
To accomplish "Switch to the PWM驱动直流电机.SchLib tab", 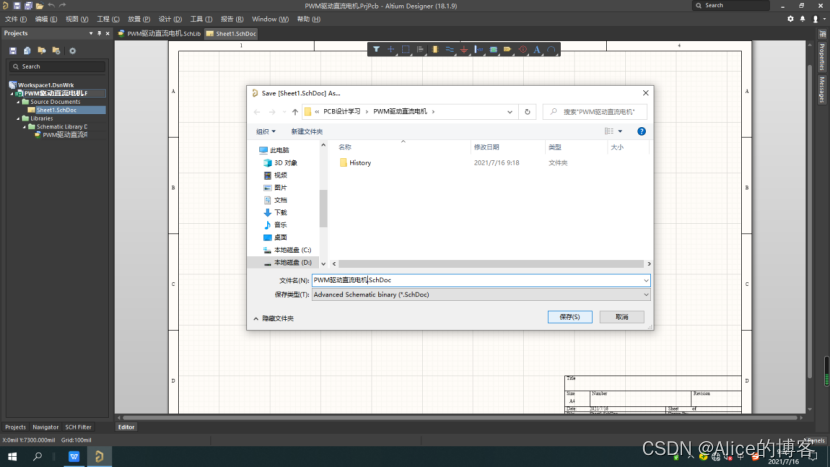I will [159, 33].
